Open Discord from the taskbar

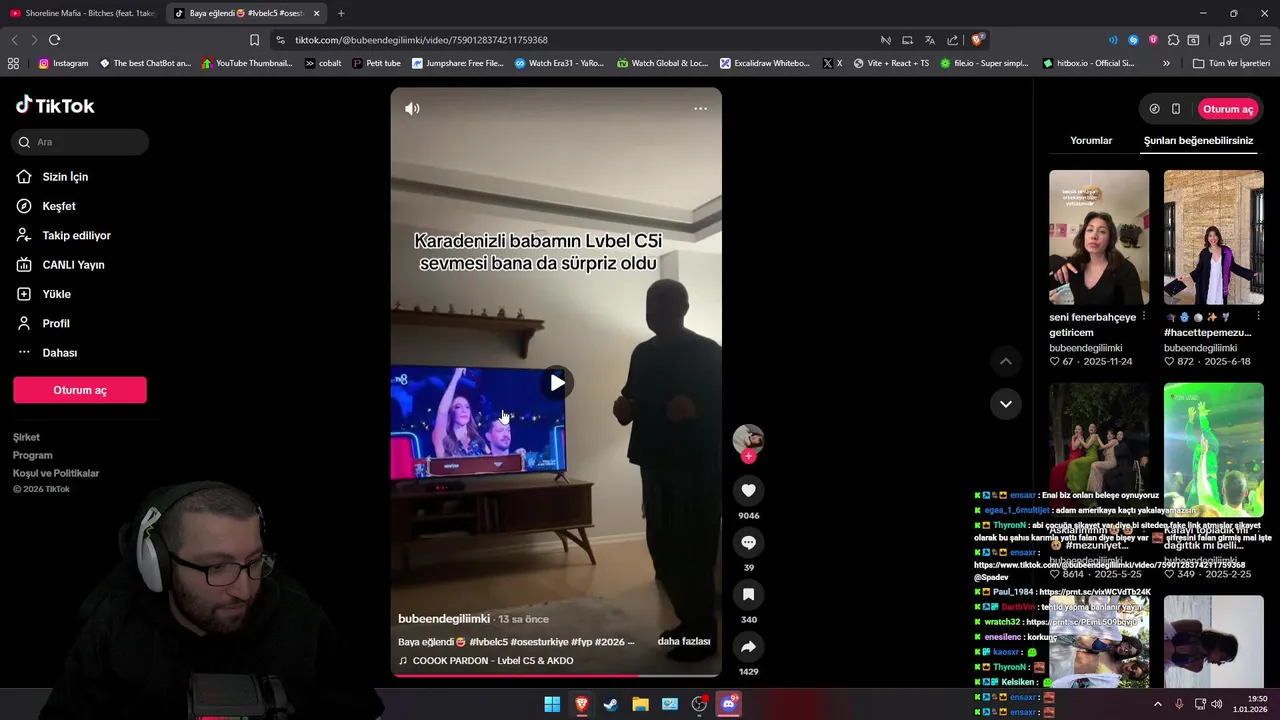pyautogui.click(x=729, y=704)
